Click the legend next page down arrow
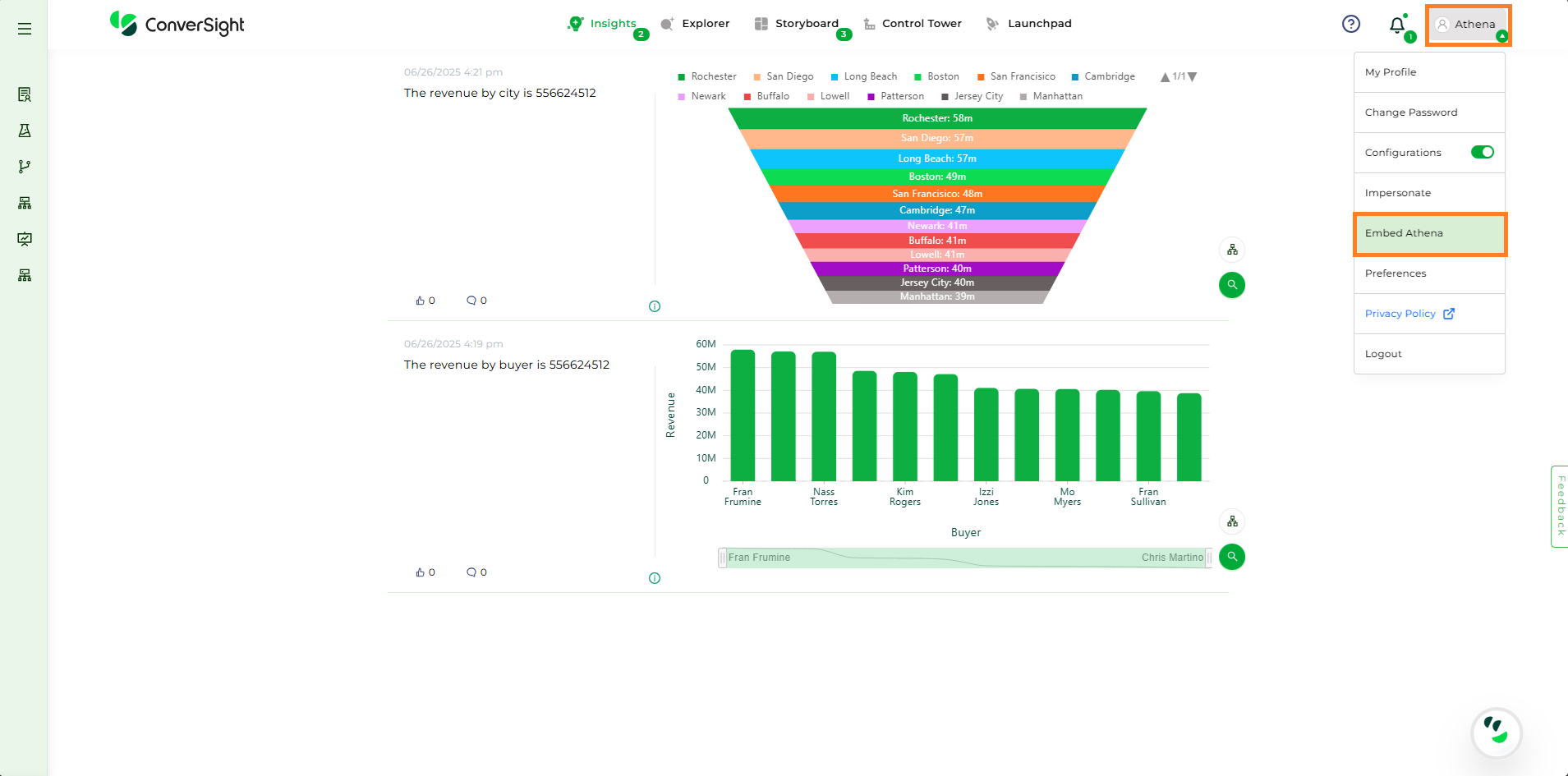 [1193, 76]
